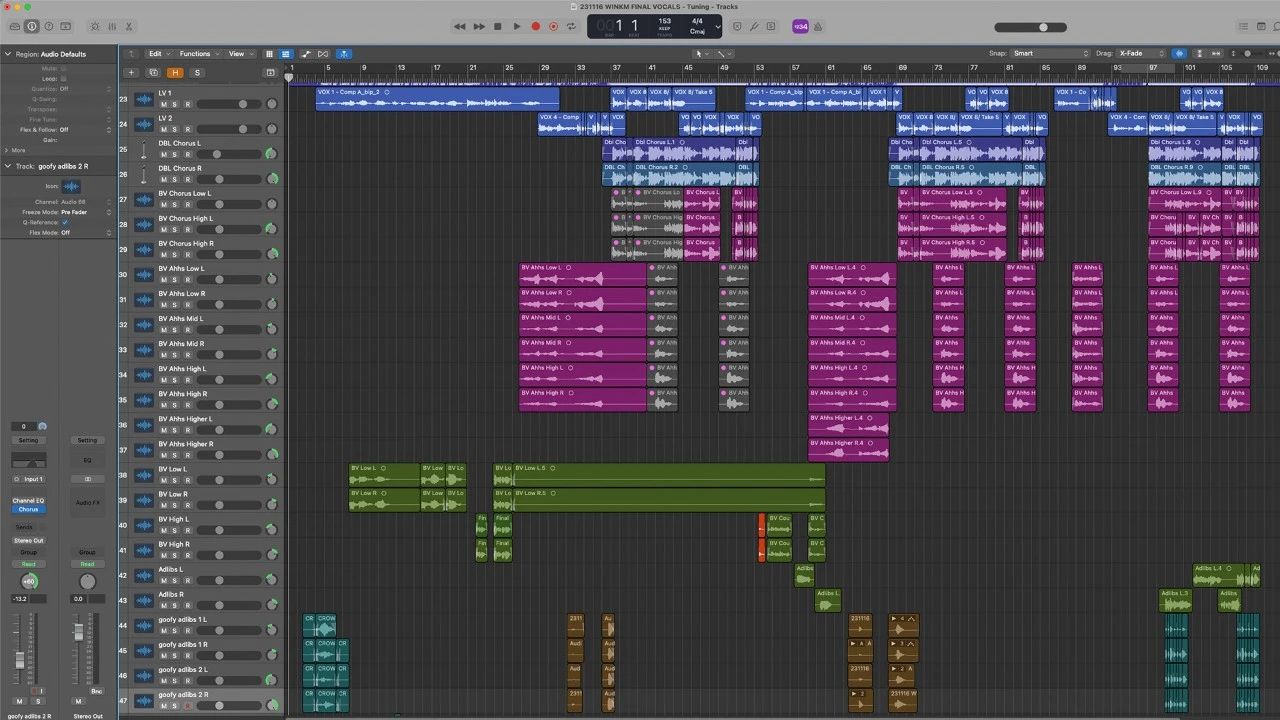The image size is (1280, 720).
Task: Click the Record button in the transport
Action: pos(535,27)
